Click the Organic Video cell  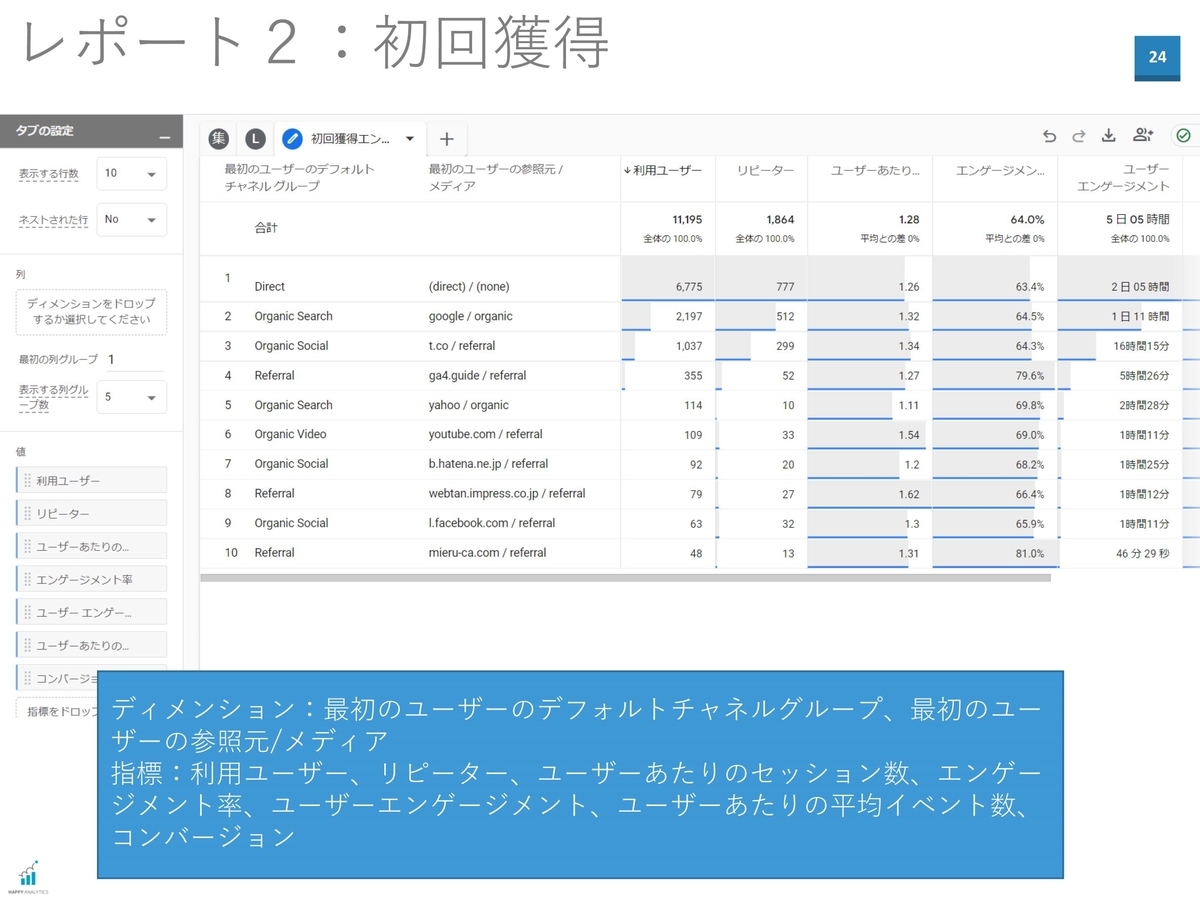pyautogui.click(x=290, y=434)
